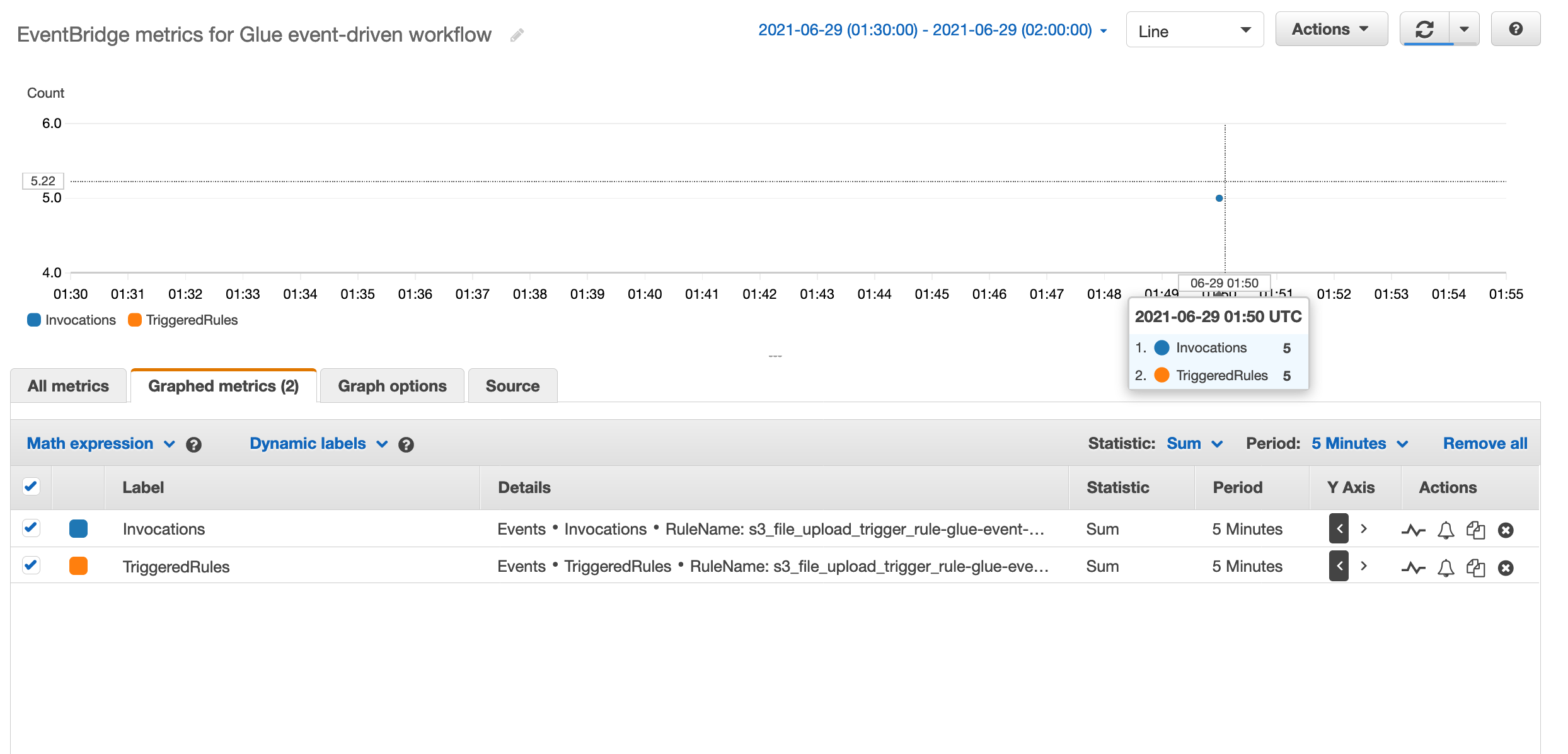This screenshot has width=1568, height=754.
Task: Expand the Actions dropdown menu
Action: point(1330,30)
